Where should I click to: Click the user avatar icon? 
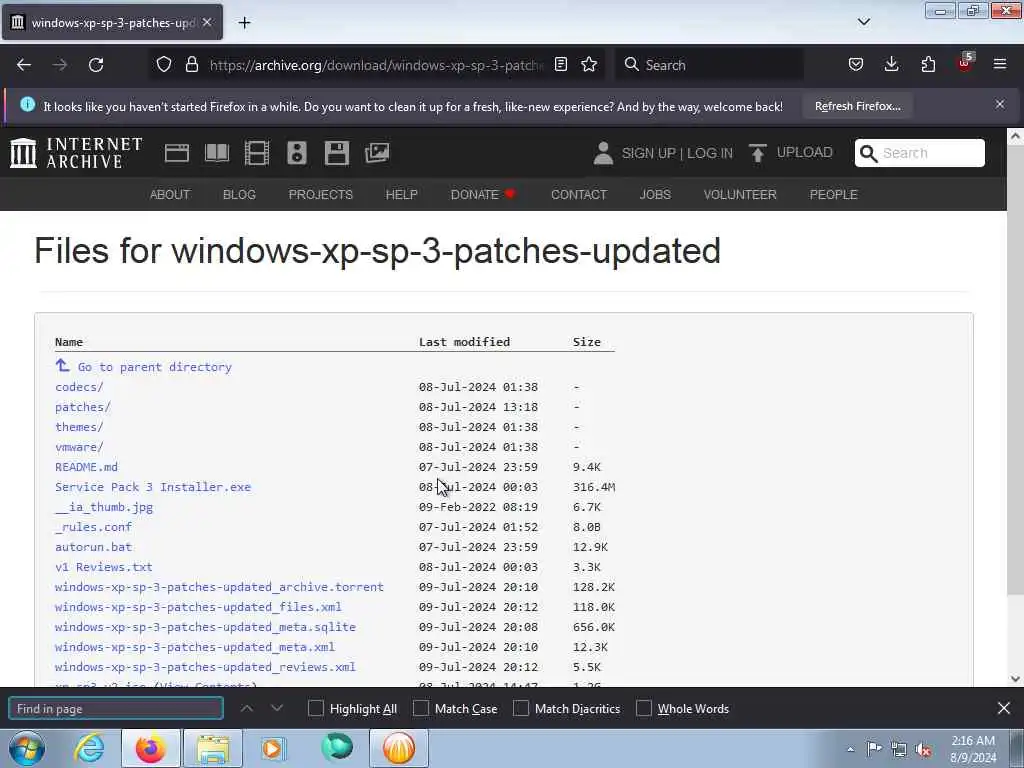point(603,153)
